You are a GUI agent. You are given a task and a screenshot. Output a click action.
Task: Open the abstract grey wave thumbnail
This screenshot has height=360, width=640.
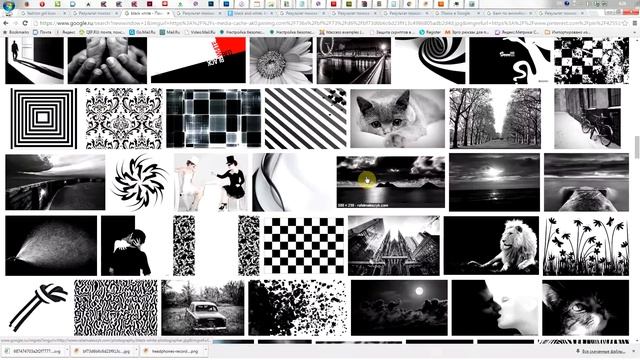pyautogui.click(x=292, y=182)
